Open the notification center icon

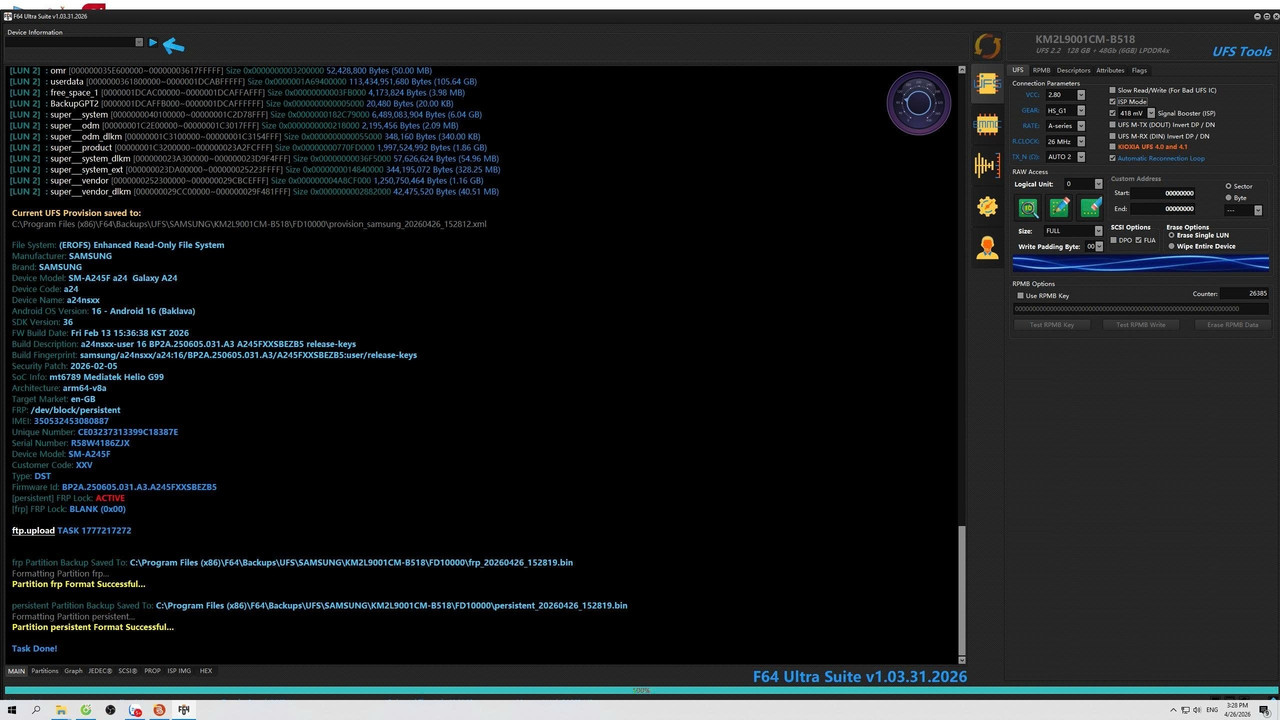(x=1267, y=710)
